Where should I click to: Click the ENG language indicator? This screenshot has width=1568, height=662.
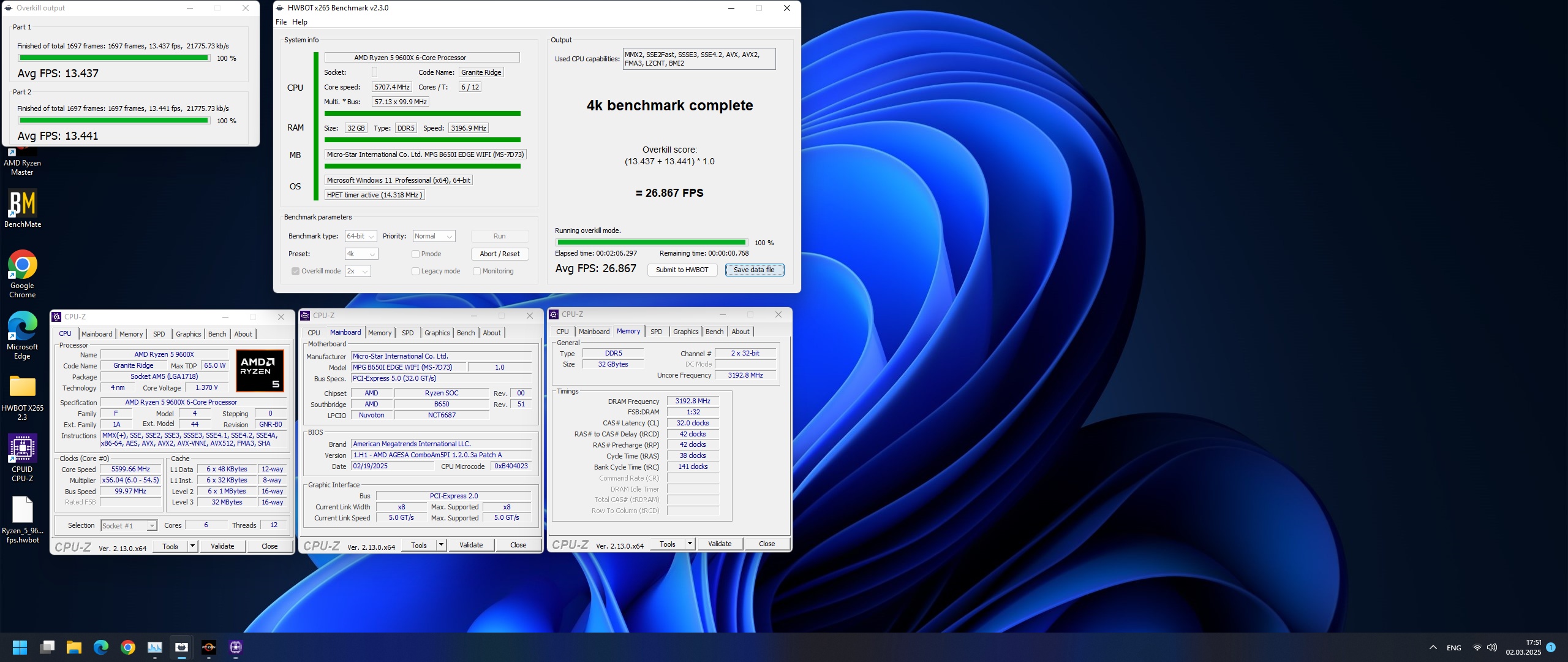click(x=1454, y=647)
